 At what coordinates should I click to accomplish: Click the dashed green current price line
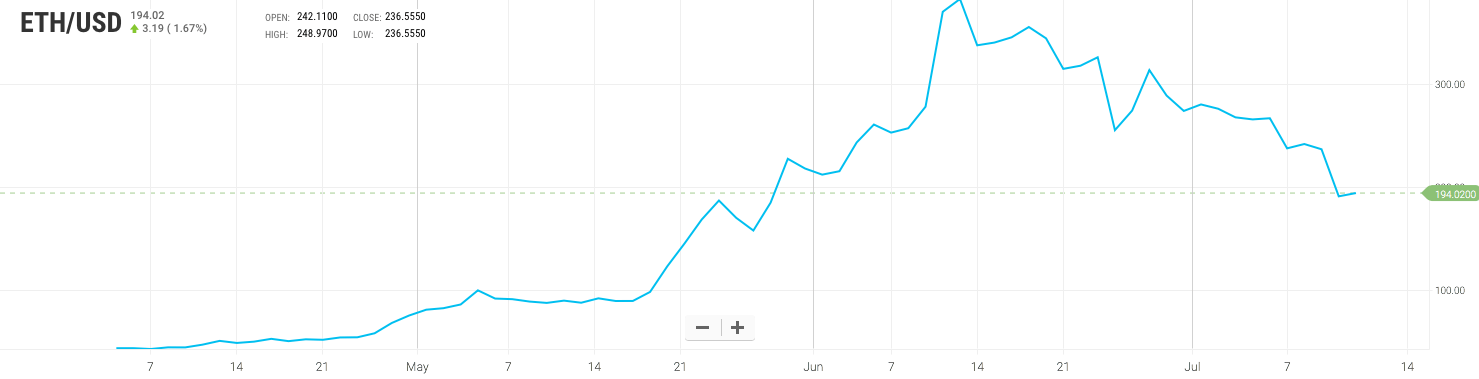click(700, 193)
